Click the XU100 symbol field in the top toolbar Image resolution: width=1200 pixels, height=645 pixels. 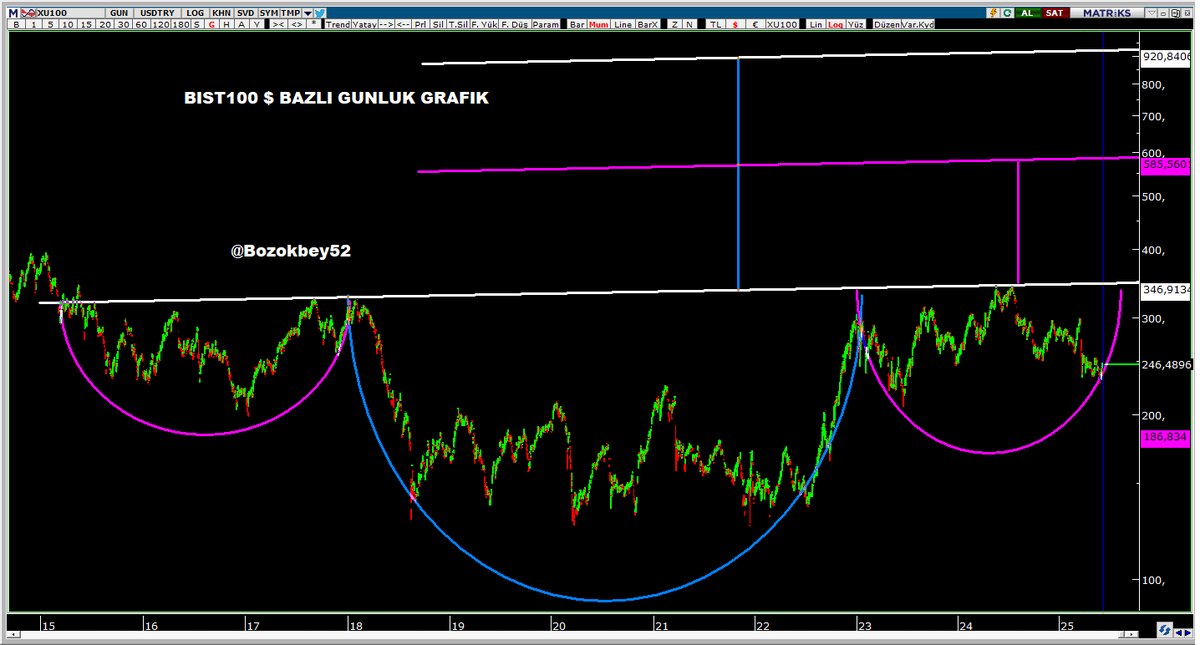point(70,13)
